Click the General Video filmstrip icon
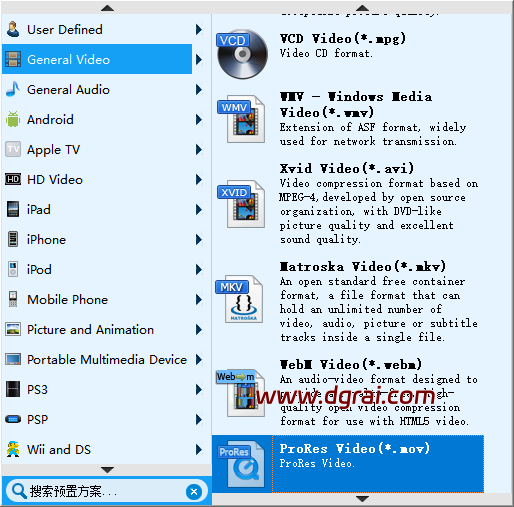Image resolution: width=514 pixels, height=507 pixels. tap(13, 59)
